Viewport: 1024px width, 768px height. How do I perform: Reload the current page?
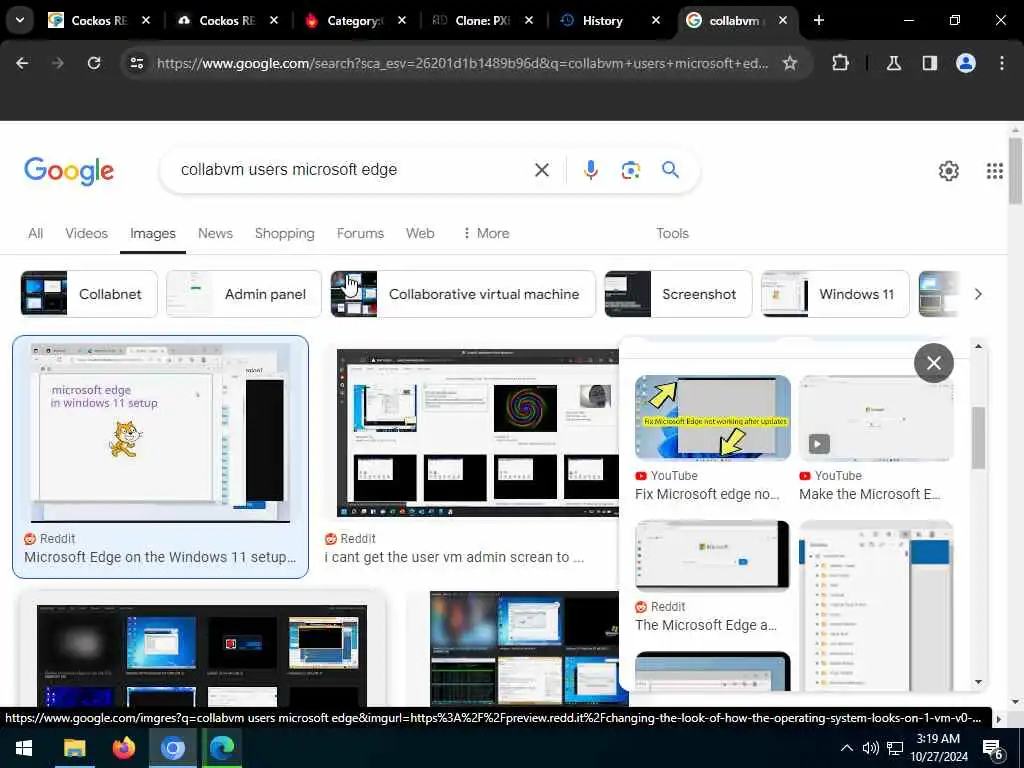pyautogui.click(x=94, y=63)
